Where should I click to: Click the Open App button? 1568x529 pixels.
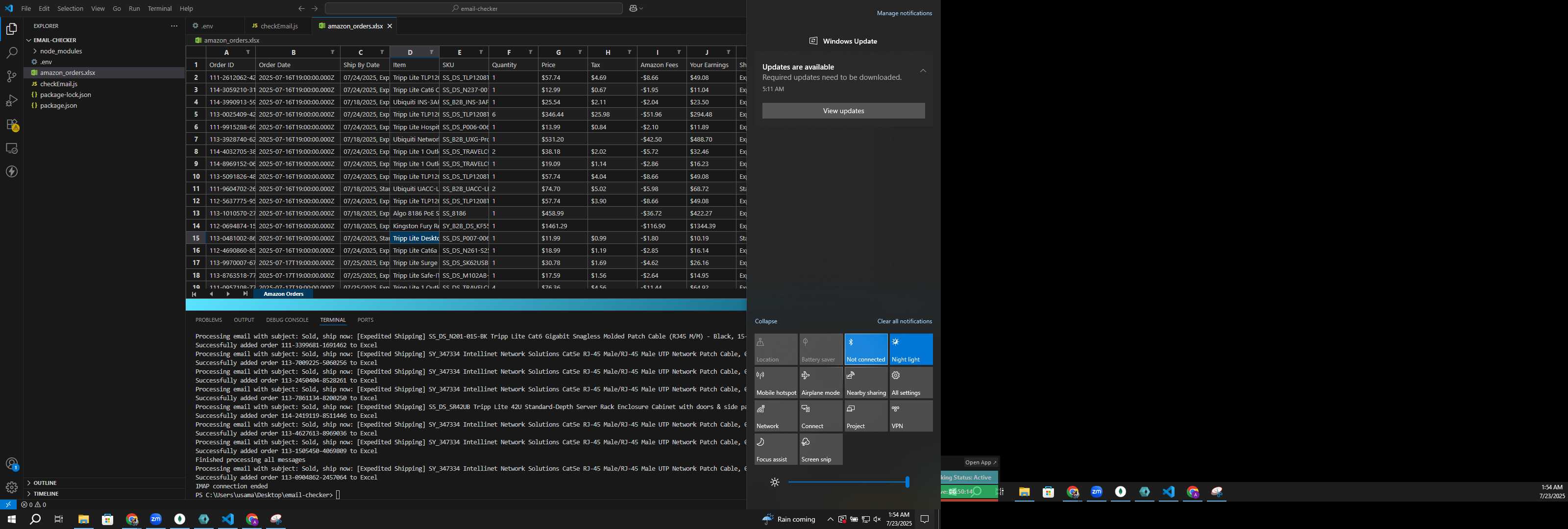tap(981, 463)
